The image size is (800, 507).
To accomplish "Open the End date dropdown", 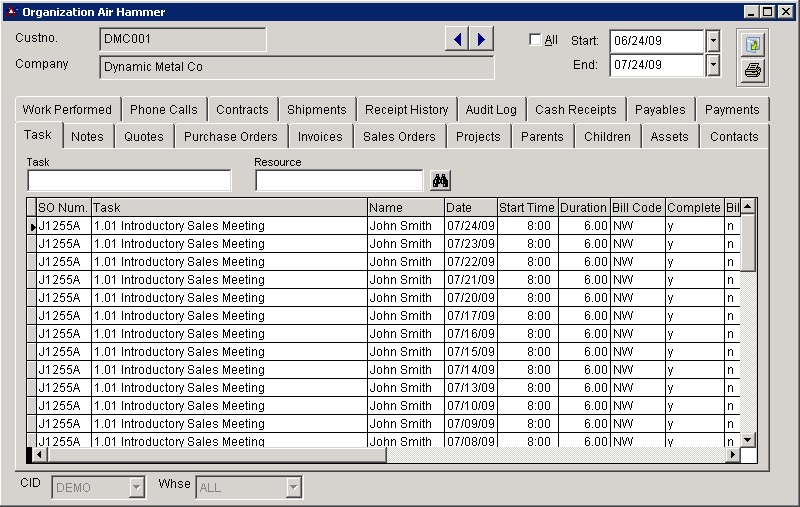I will point(713,65).
